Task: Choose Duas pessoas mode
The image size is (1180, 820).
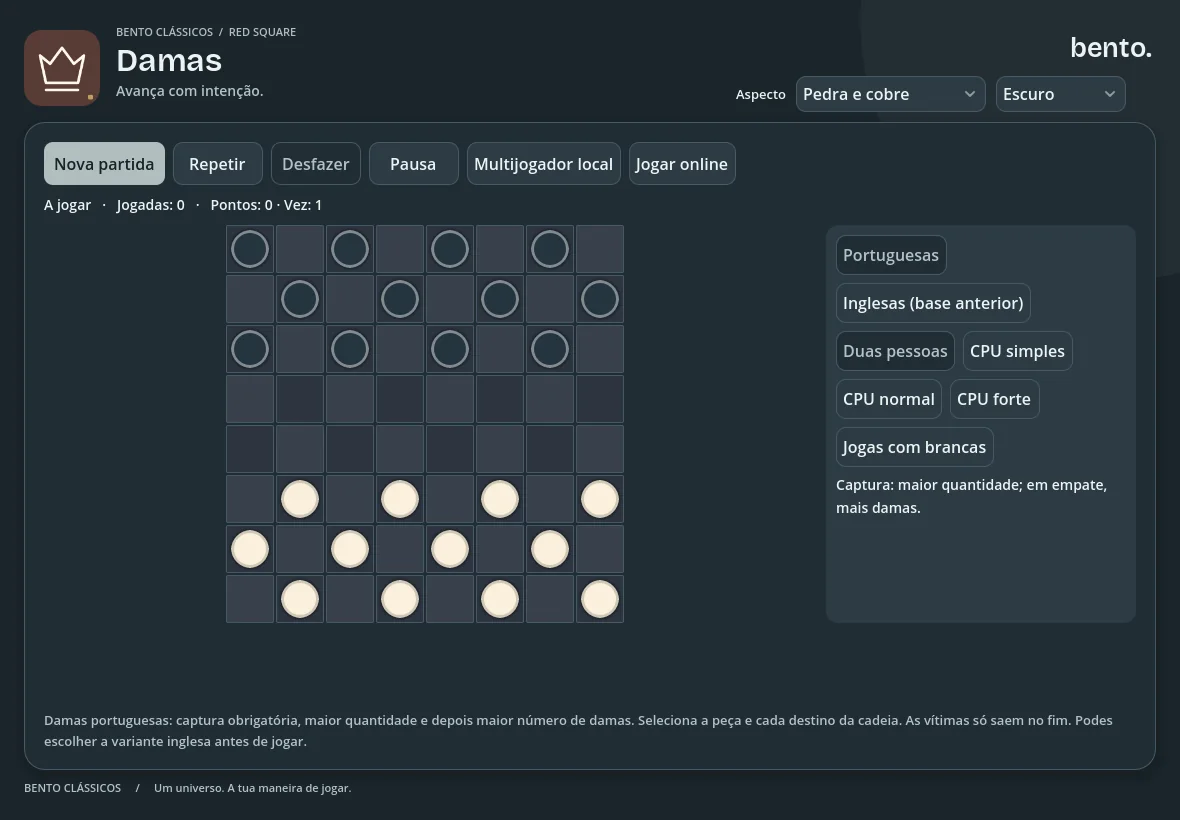Action: click(x=896, y=351)
